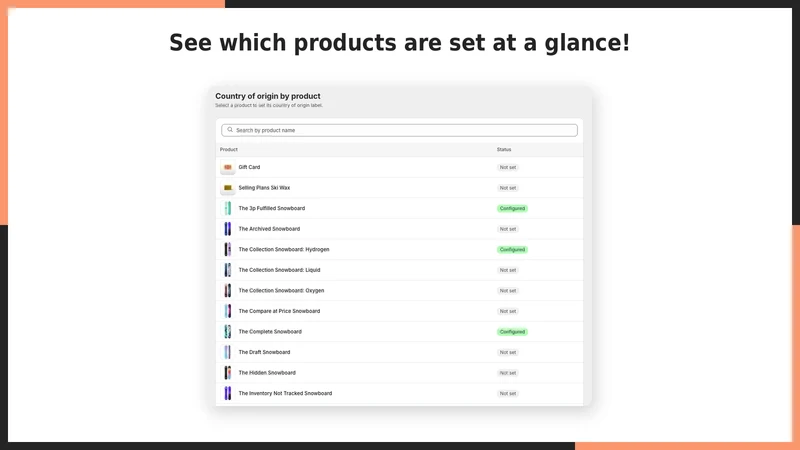Click the Status column header

[x=504, y=149]
